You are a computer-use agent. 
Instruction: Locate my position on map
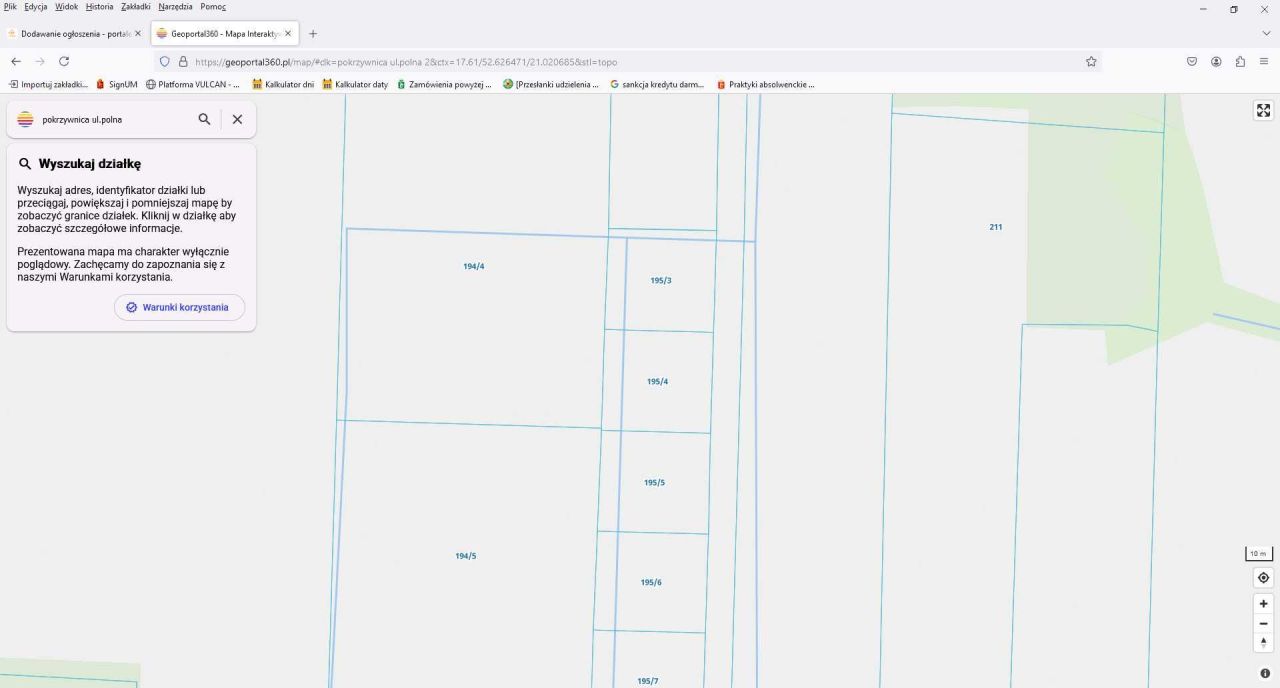click(x=1263, y=578)
